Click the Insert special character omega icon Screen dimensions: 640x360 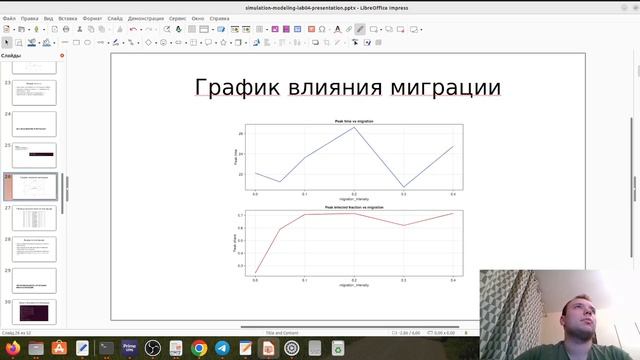pos(322,29)
